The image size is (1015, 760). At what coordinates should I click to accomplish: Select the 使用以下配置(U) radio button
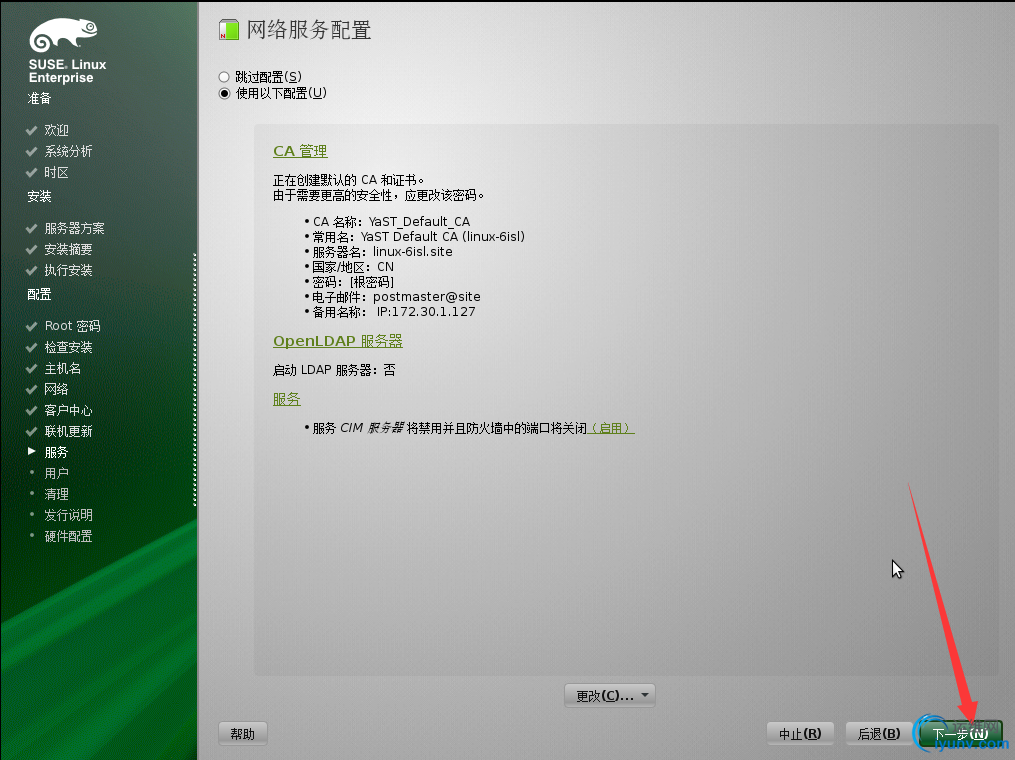(x=224, y=93)
